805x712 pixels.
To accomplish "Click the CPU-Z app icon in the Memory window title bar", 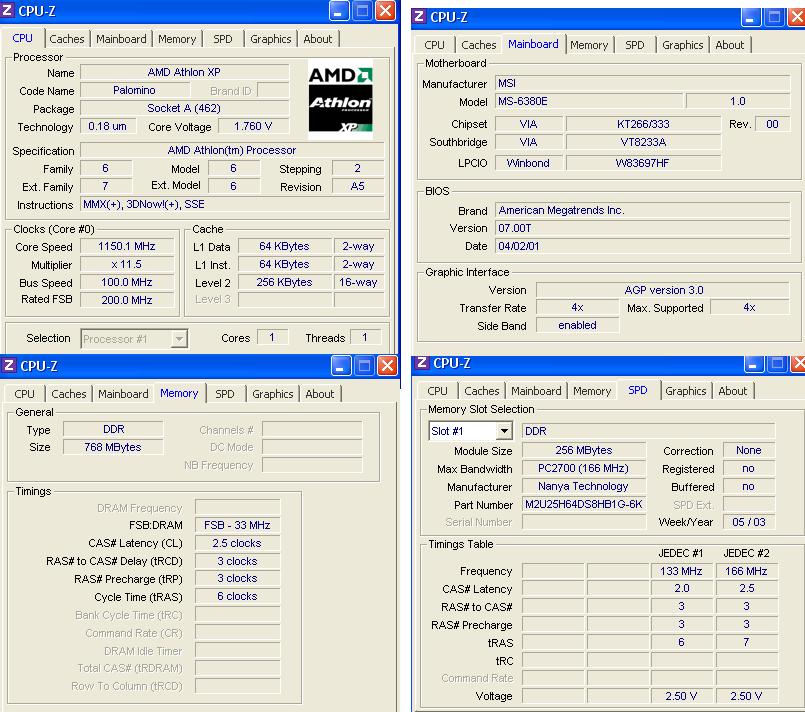I will pos(8,365).
